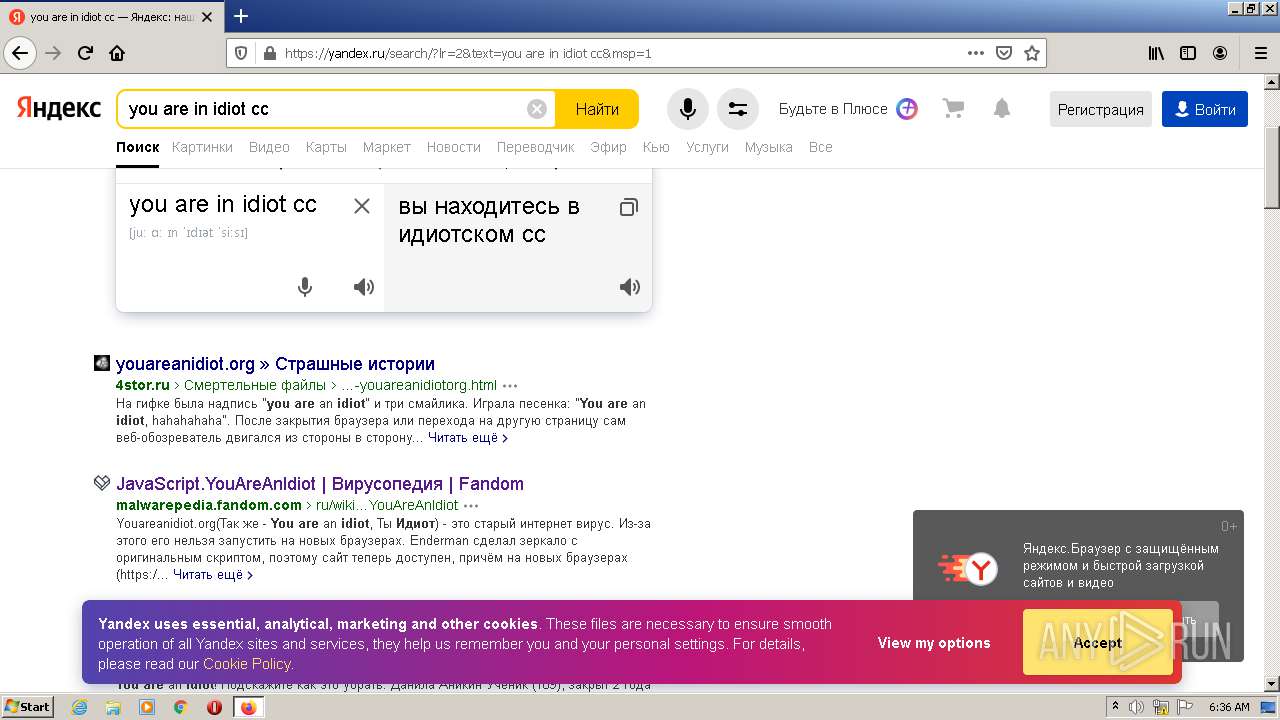Bookmark this page with star icon

(x=1032, y=53)
